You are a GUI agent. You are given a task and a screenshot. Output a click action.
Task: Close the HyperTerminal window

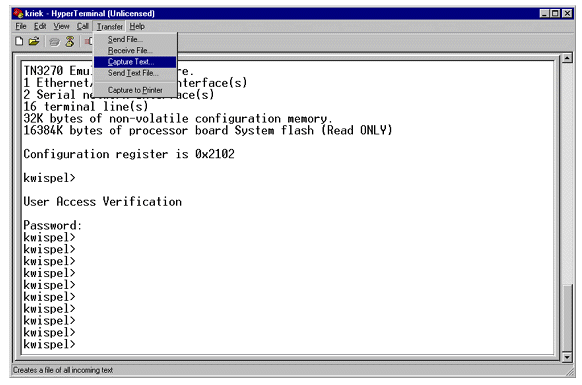567,14
